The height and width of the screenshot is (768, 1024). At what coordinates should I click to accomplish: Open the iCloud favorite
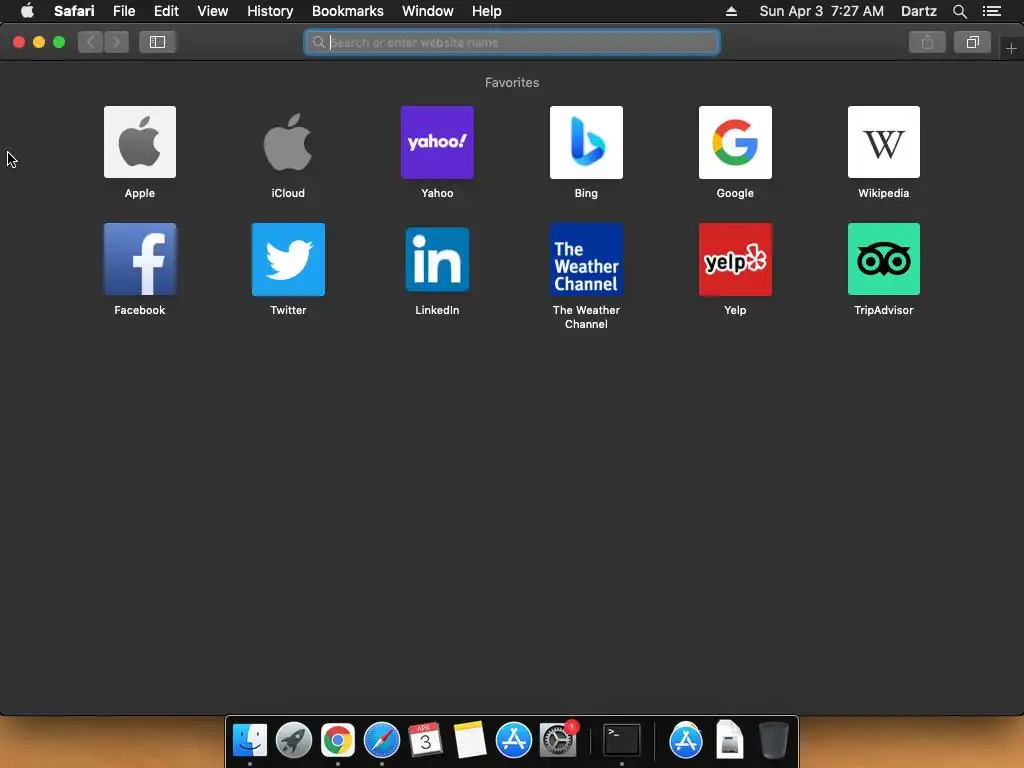288,142
